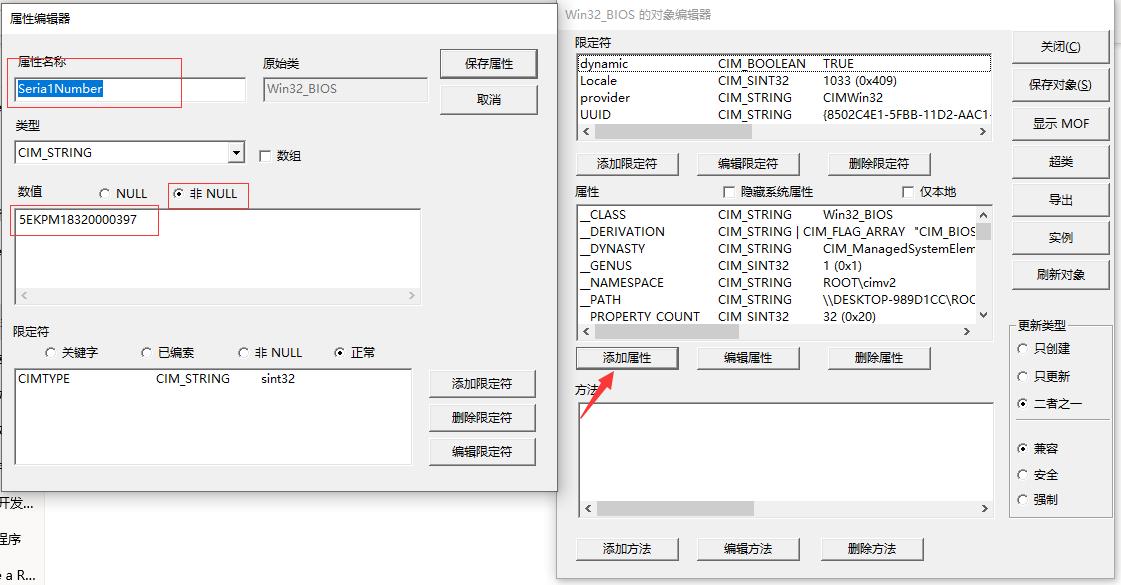Click inside the 属性名称 input field
The height and width of the screenshot is (585, 1121).
click(95, 89)
